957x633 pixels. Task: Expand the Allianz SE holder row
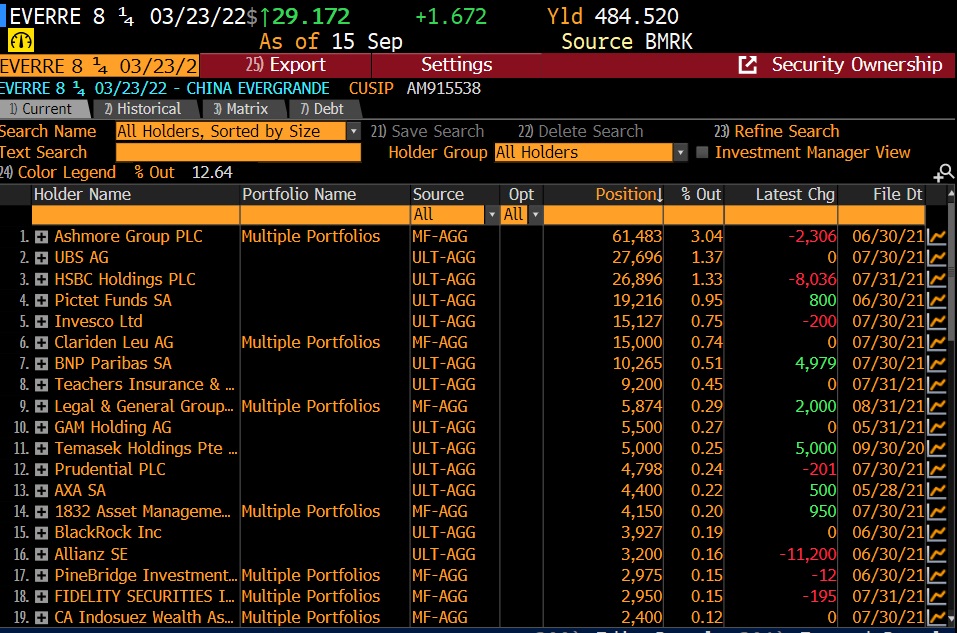click(x=41, y=555)
